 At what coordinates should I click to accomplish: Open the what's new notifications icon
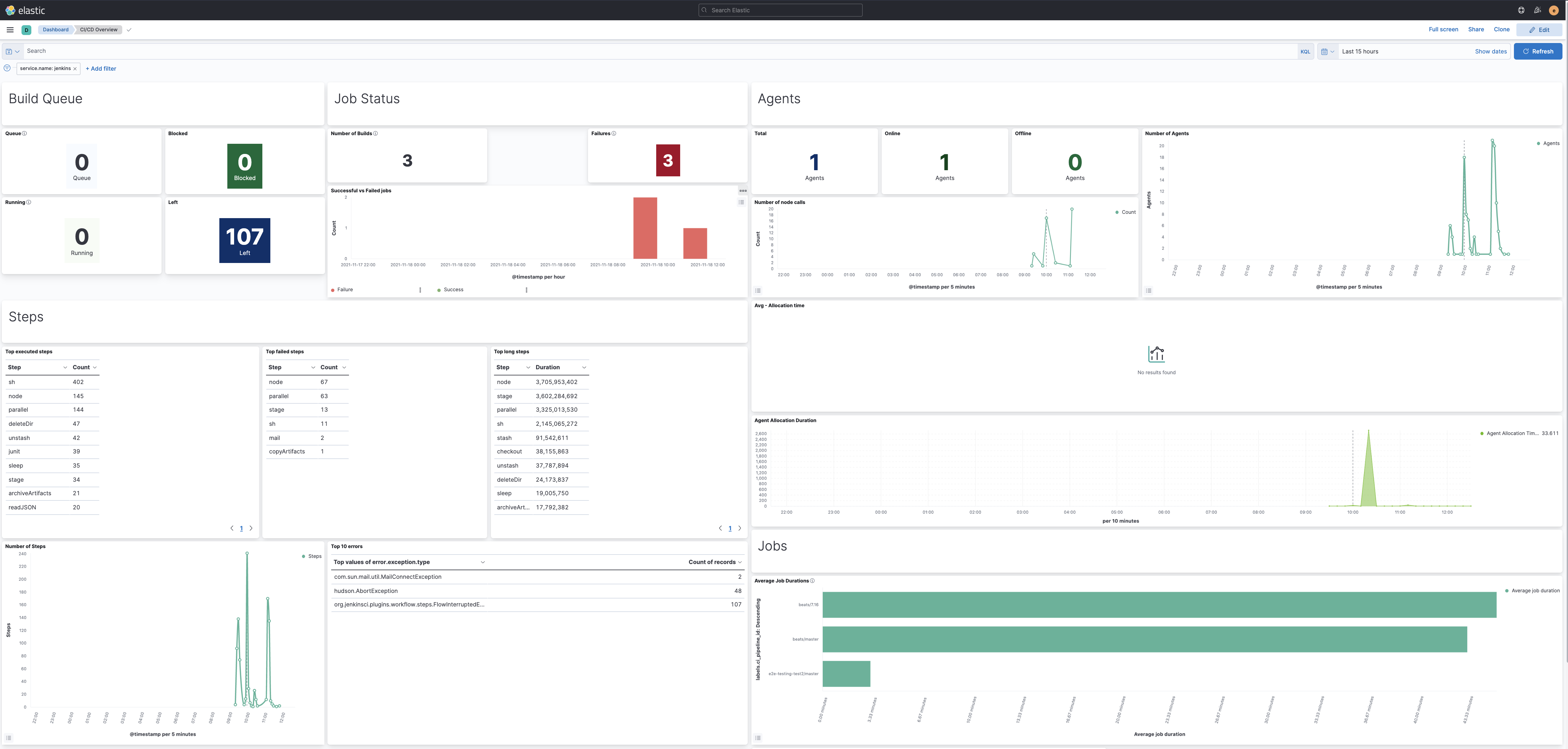[1537, 10]
